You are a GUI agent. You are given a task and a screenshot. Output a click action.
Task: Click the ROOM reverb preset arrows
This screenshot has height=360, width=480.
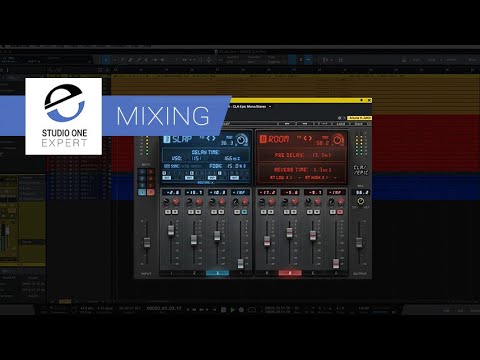(308, 138)
